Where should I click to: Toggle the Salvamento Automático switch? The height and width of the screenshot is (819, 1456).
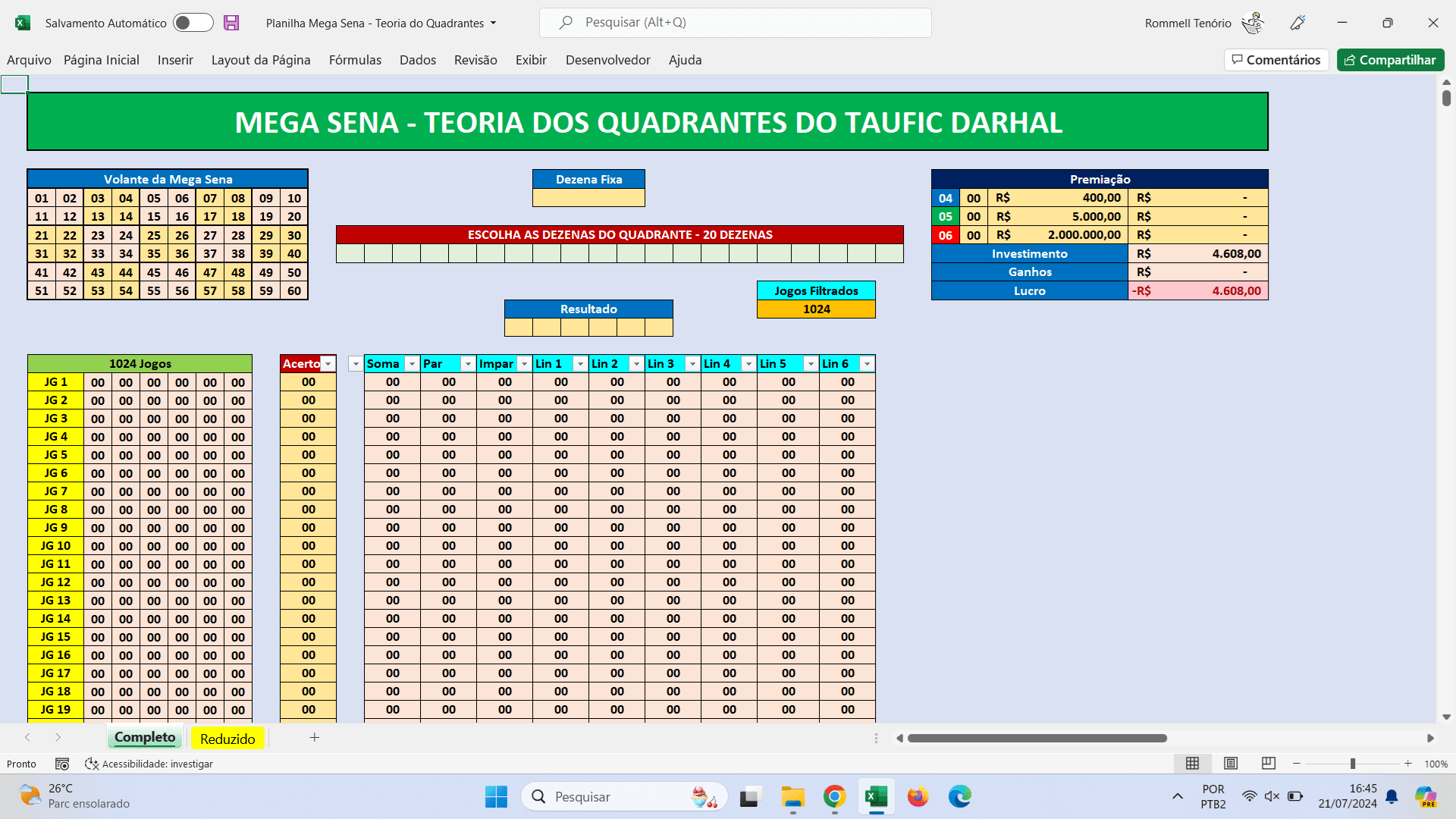pyautogui.click(x=193, y=23)
